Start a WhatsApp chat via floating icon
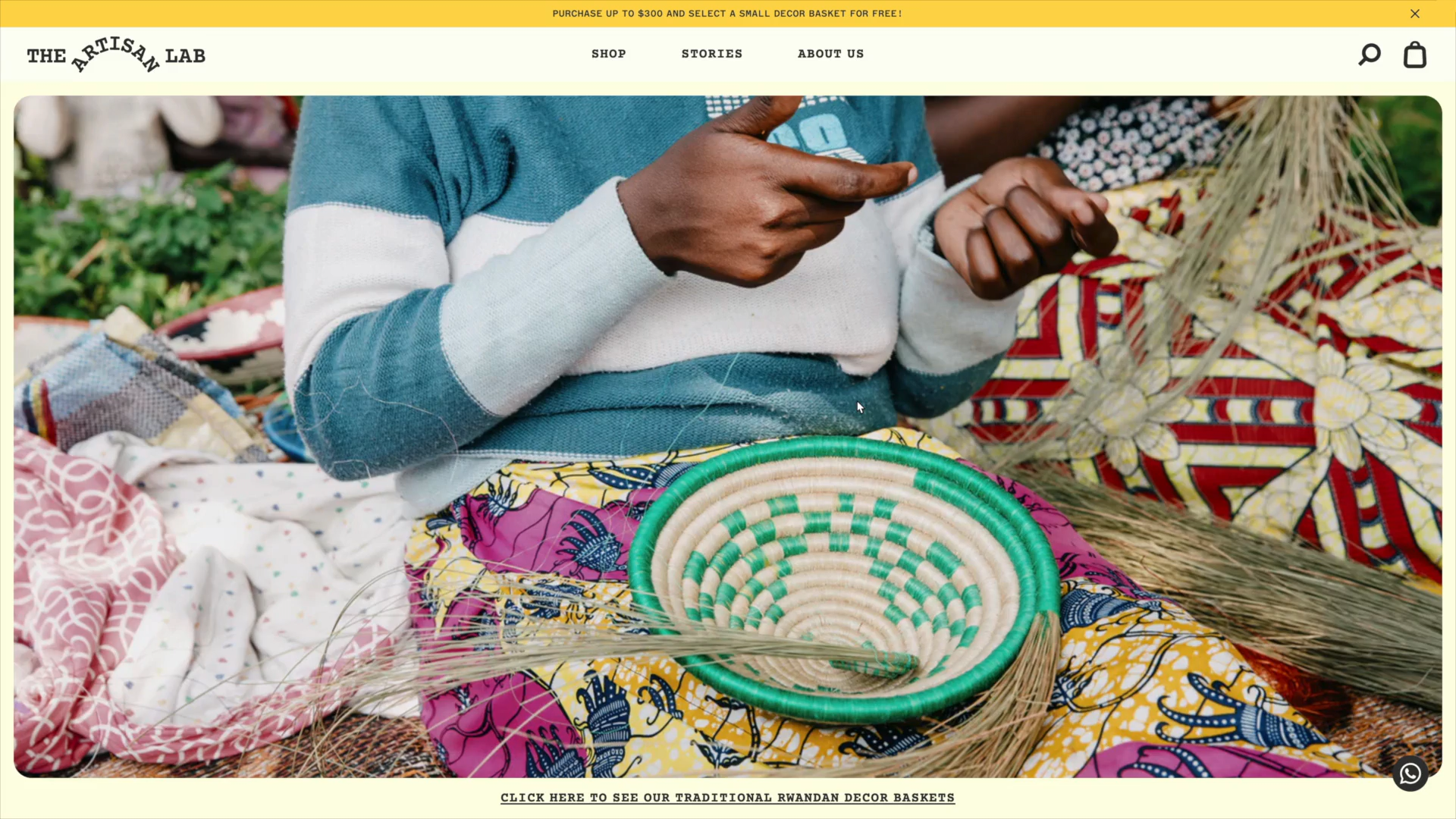Viewport: 1456px width, 819px height. [x=1410, y=773]
